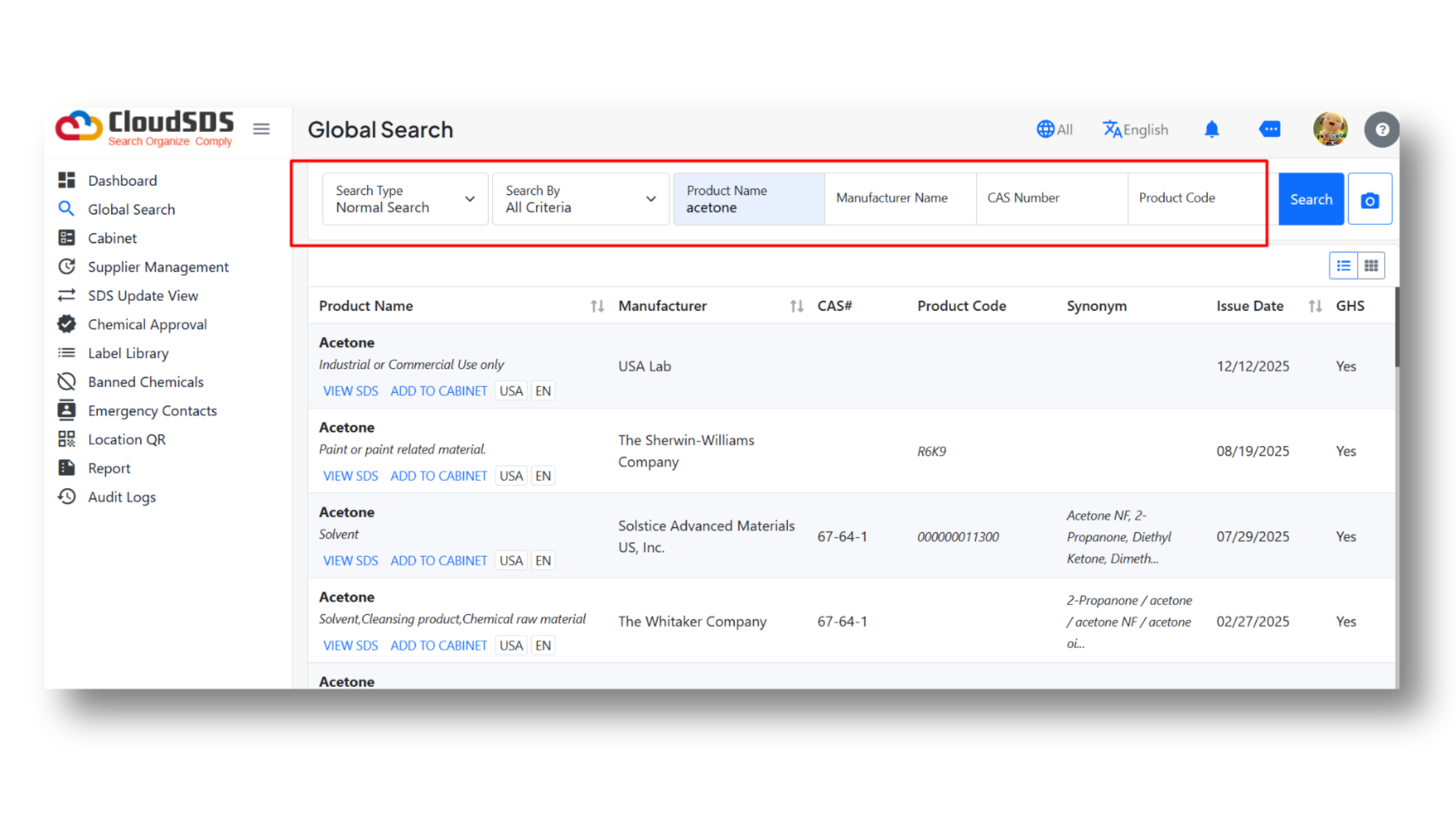Click 'The Sherwin-Williams Company' manufacturer cell

[x=686, y=451]
